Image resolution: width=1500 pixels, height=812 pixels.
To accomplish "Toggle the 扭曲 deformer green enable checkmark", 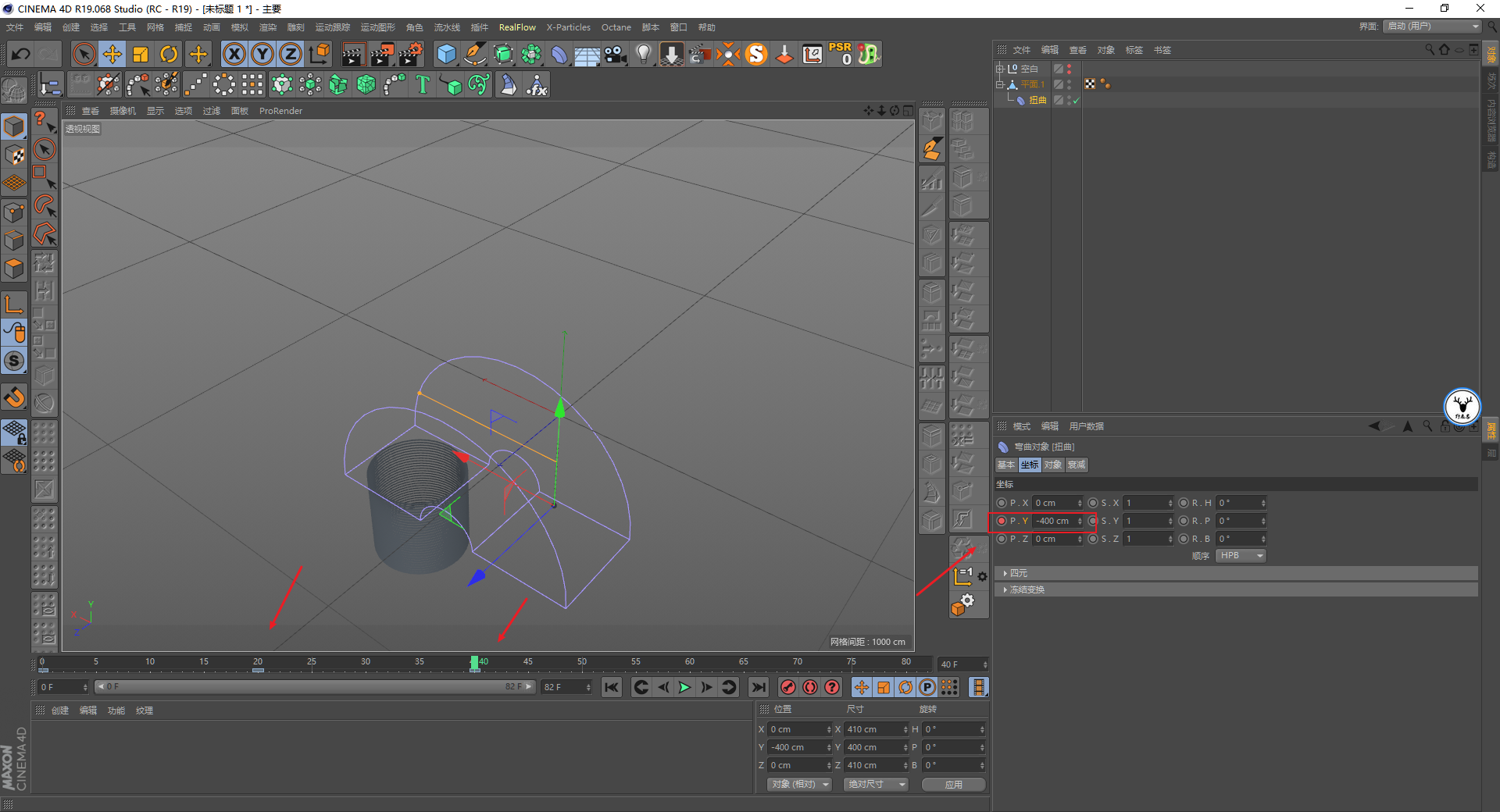I will pyautogui.click(x=1076, y=100).
